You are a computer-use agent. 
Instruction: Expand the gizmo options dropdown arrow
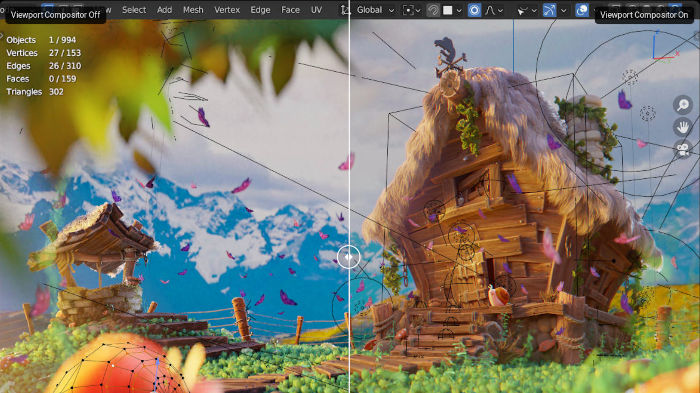[x=563, y=10]
